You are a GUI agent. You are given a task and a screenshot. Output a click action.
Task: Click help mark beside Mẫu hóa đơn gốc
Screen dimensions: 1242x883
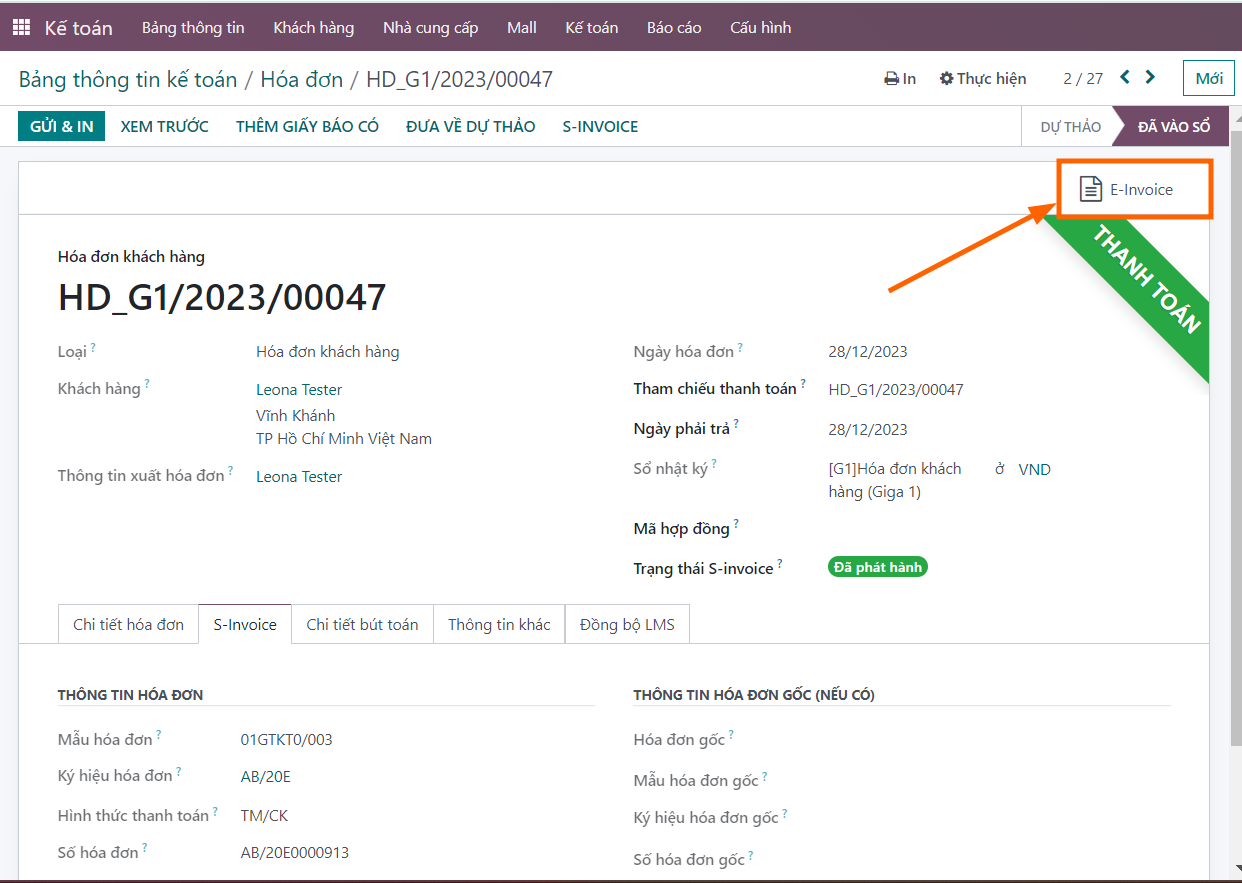point(765,775)
